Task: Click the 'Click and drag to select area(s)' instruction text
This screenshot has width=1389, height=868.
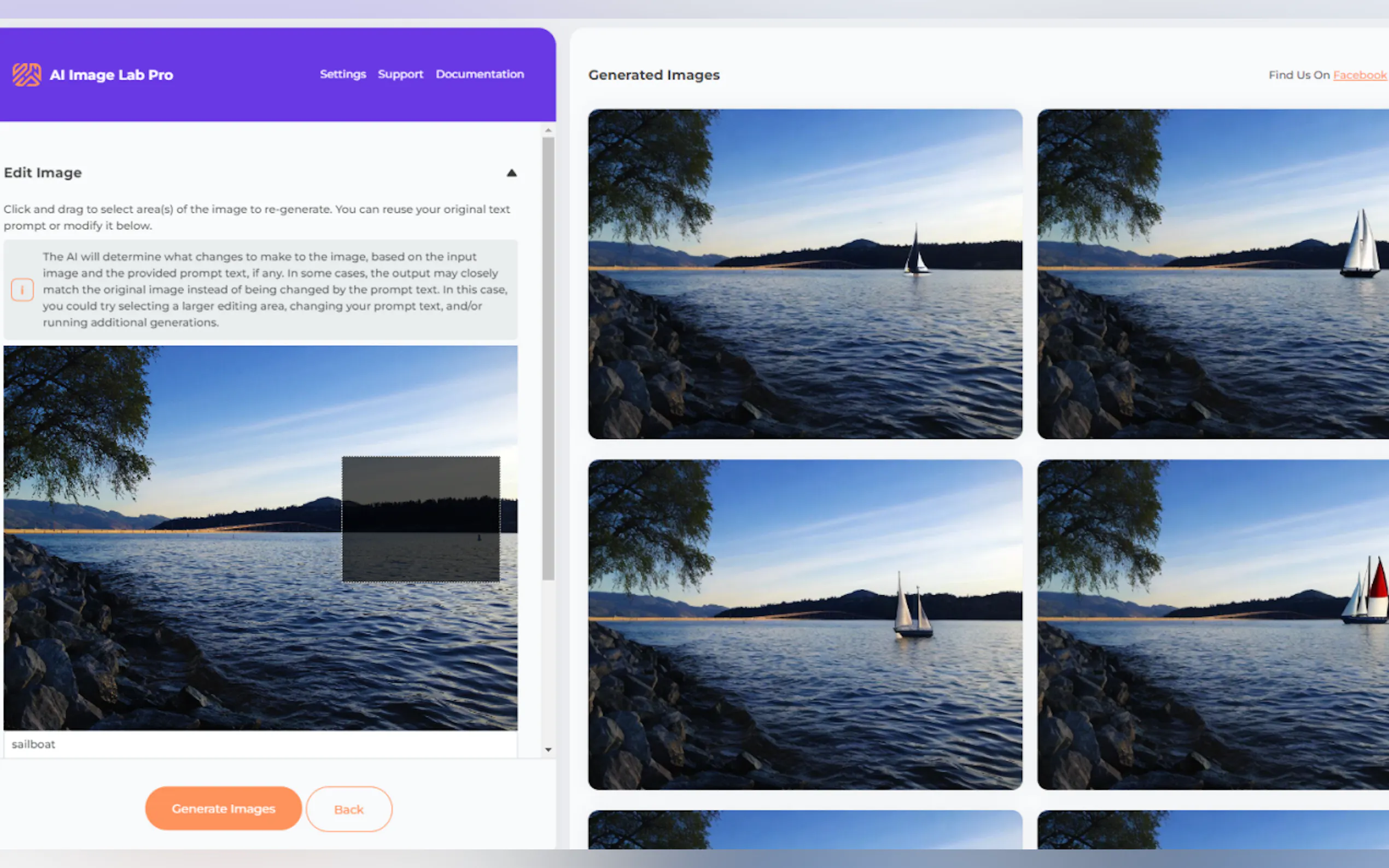Action: tap(256, 218)
